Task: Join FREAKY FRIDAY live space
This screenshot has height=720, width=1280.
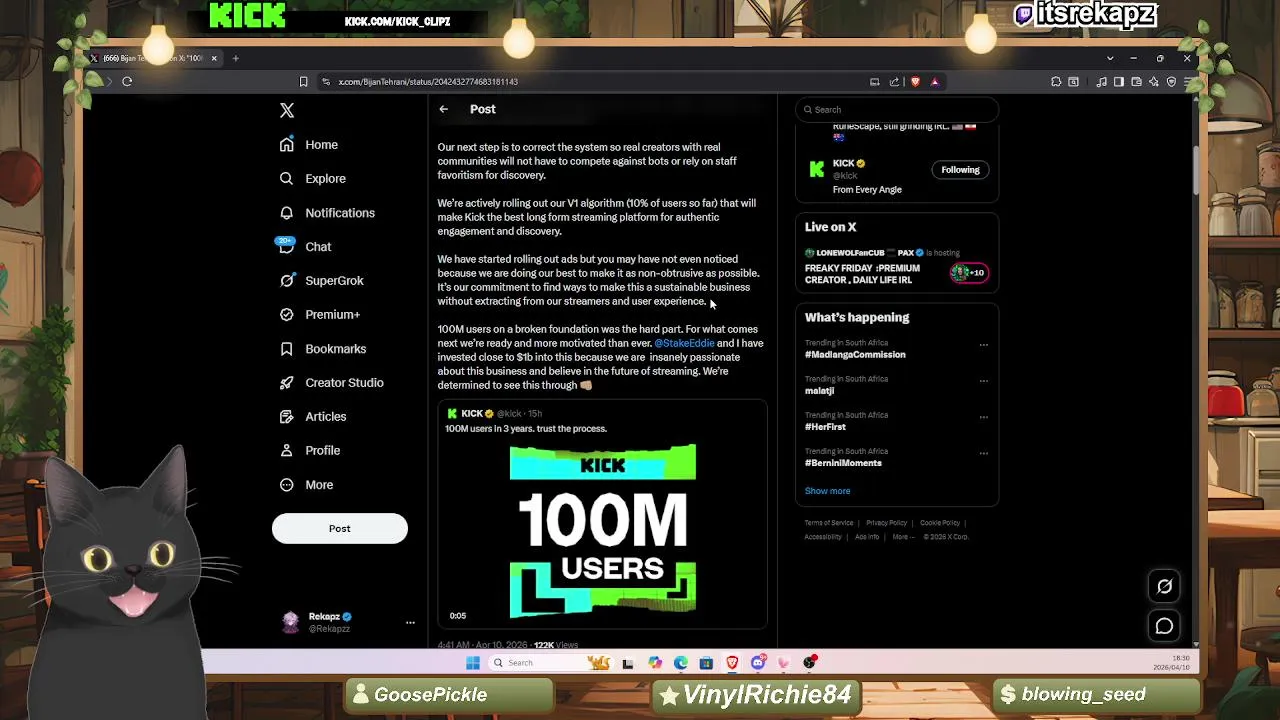Action: (x=862, y=274)
